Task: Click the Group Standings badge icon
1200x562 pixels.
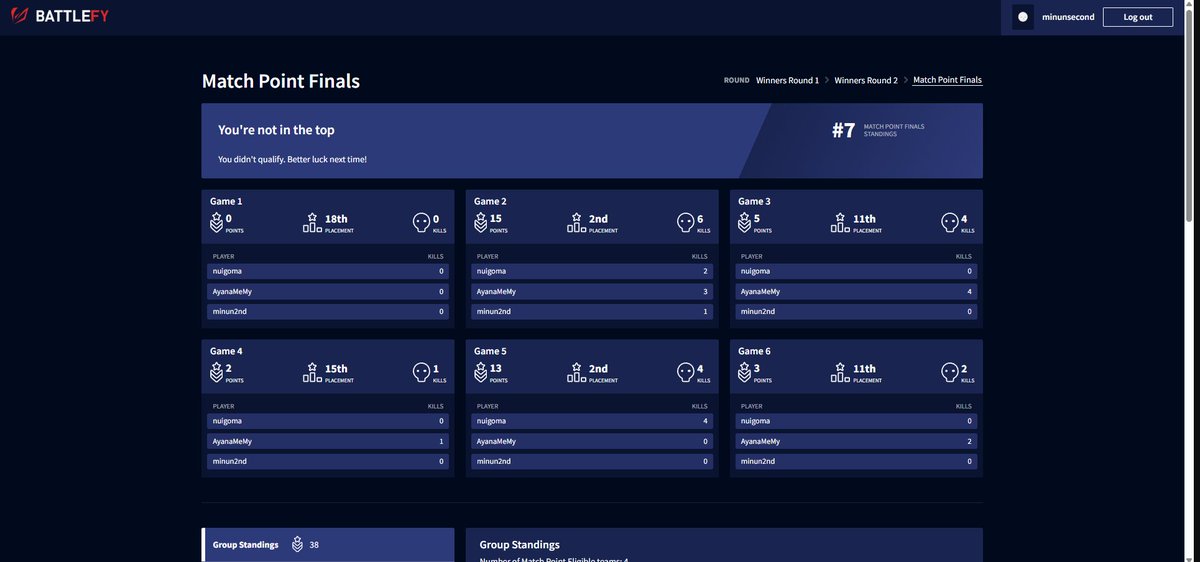Action: coord(297,545)
